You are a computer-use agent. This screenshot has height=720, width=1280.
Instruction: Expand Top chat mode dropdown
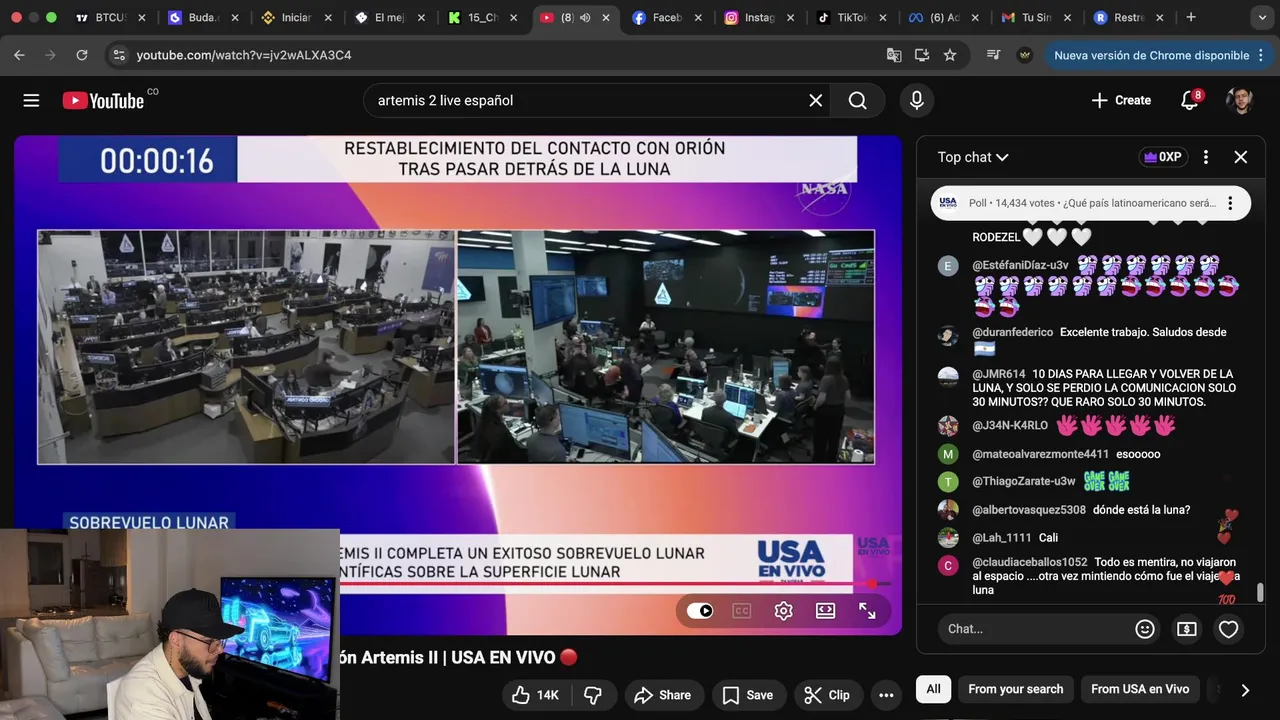point(973,157)
